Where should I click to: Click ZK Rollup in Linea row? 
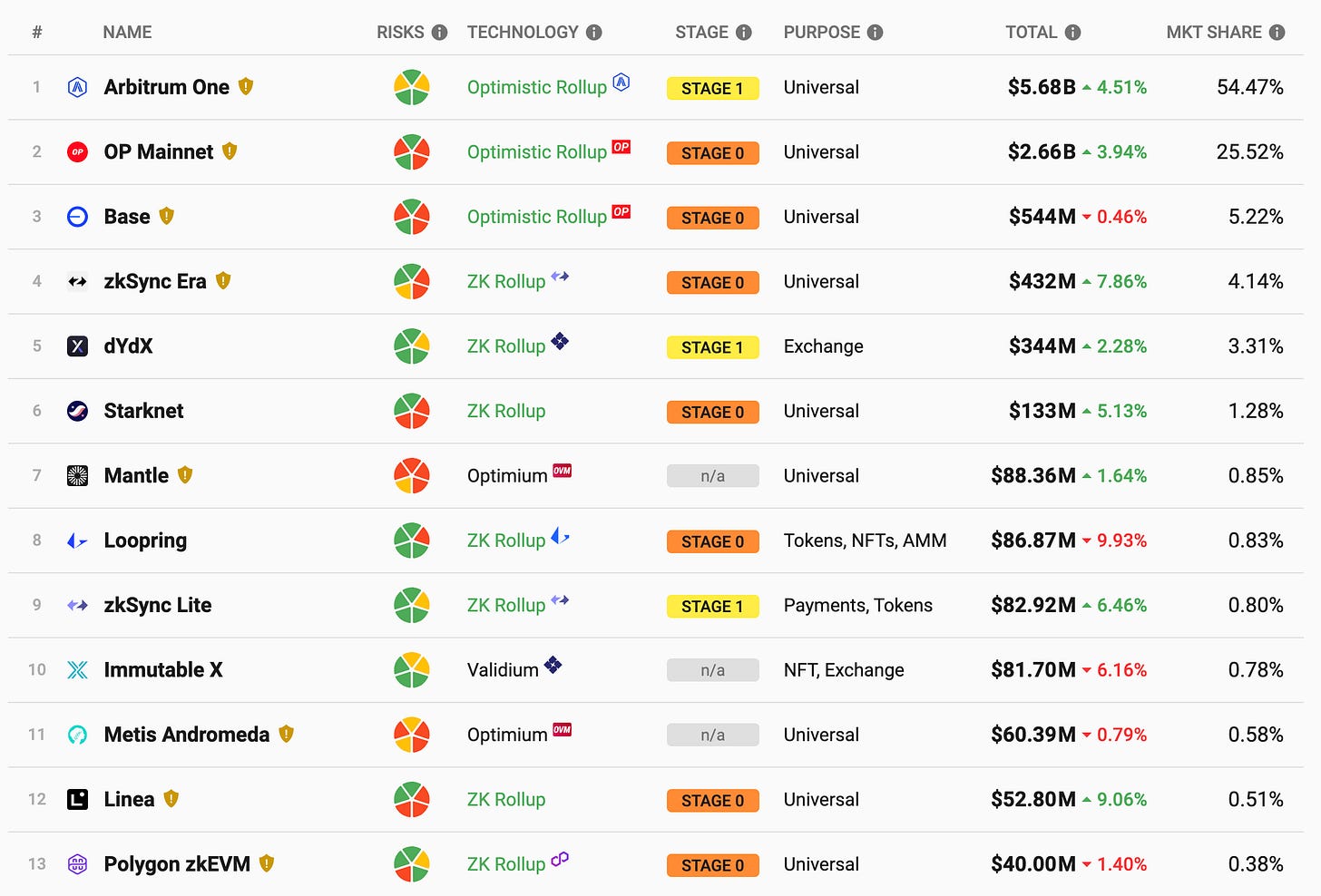[506, 800]
